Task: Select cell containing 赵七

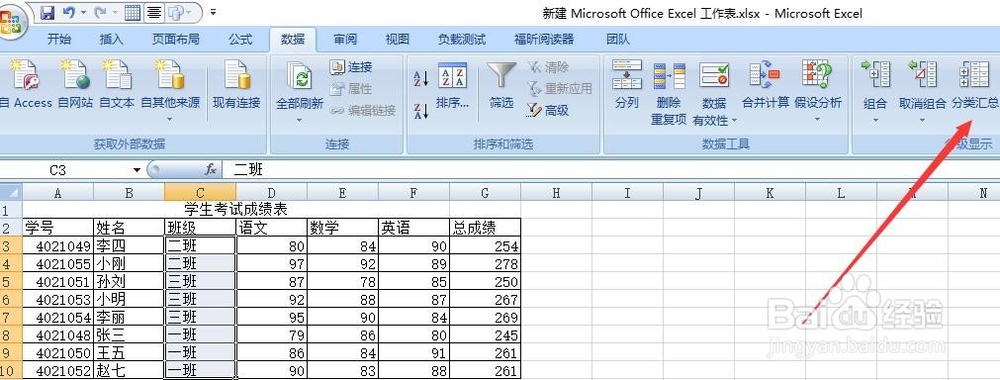Action: [129, 370]
